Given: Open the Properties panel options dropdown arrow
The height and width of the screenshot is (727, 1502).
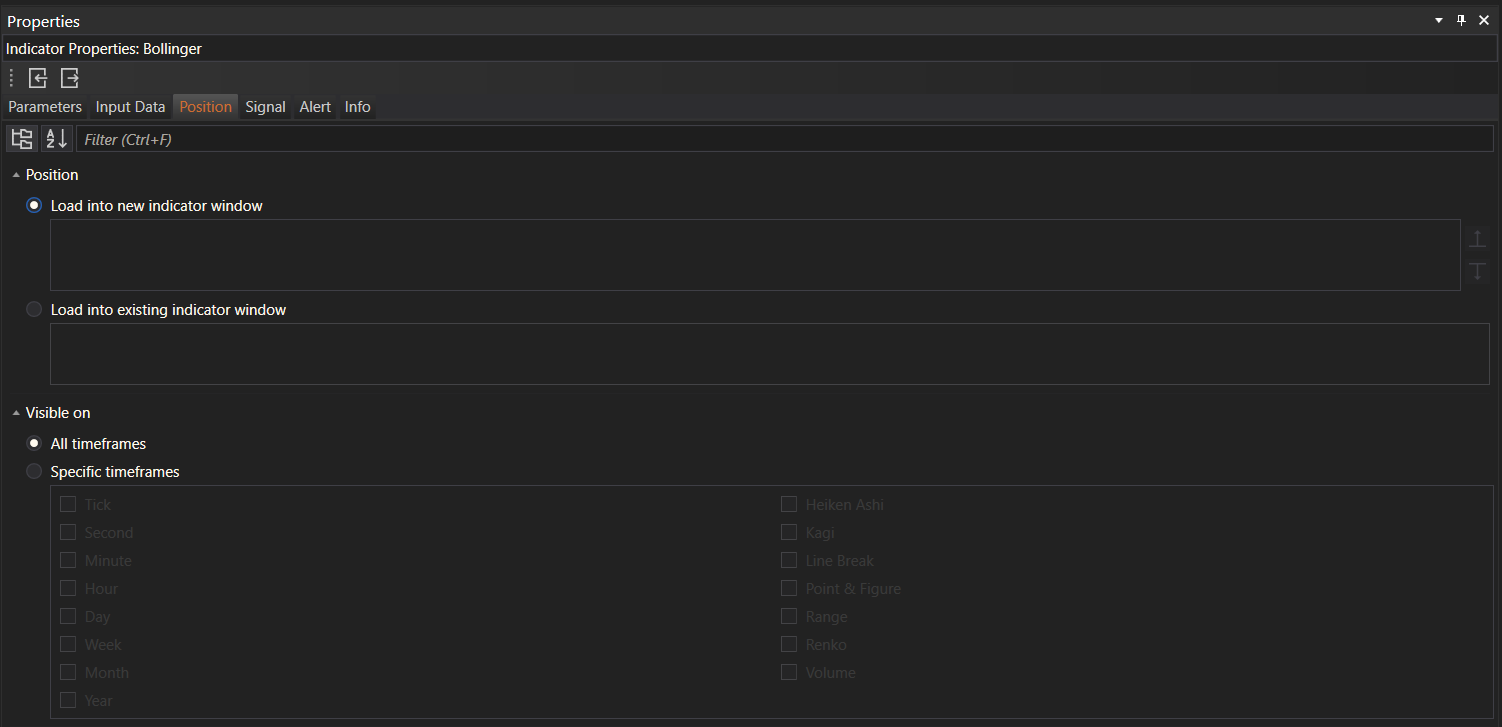Looking at the screenshot, I should [1439, 20].
